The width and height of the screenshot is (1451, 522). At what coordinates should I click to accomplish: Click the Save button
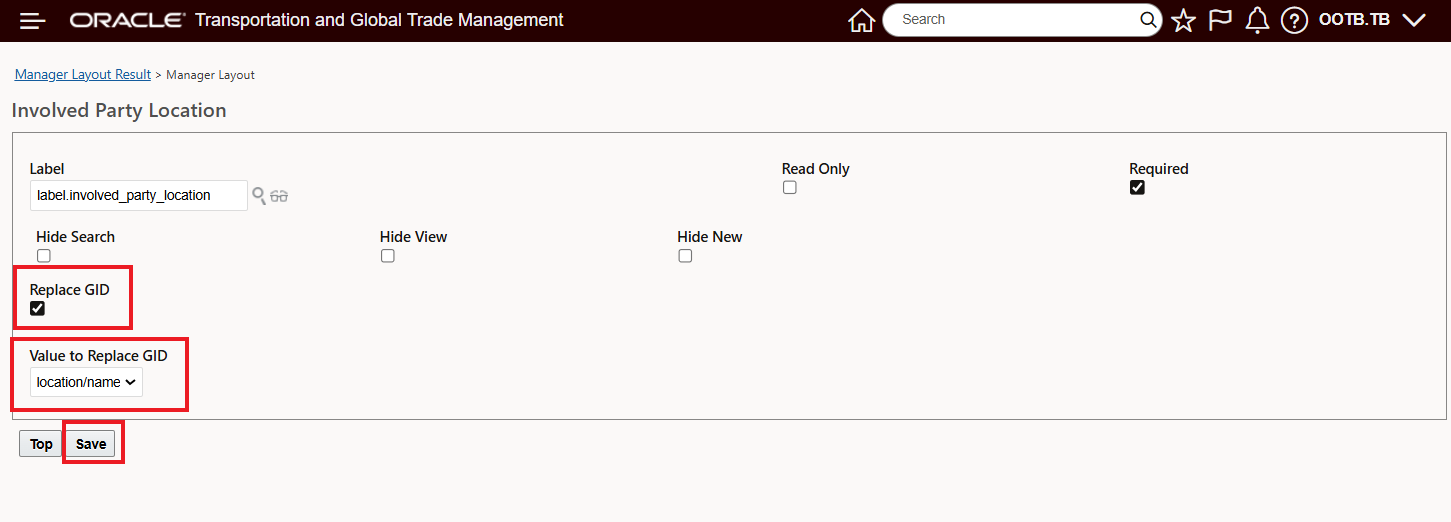click(x=91, y=444)
